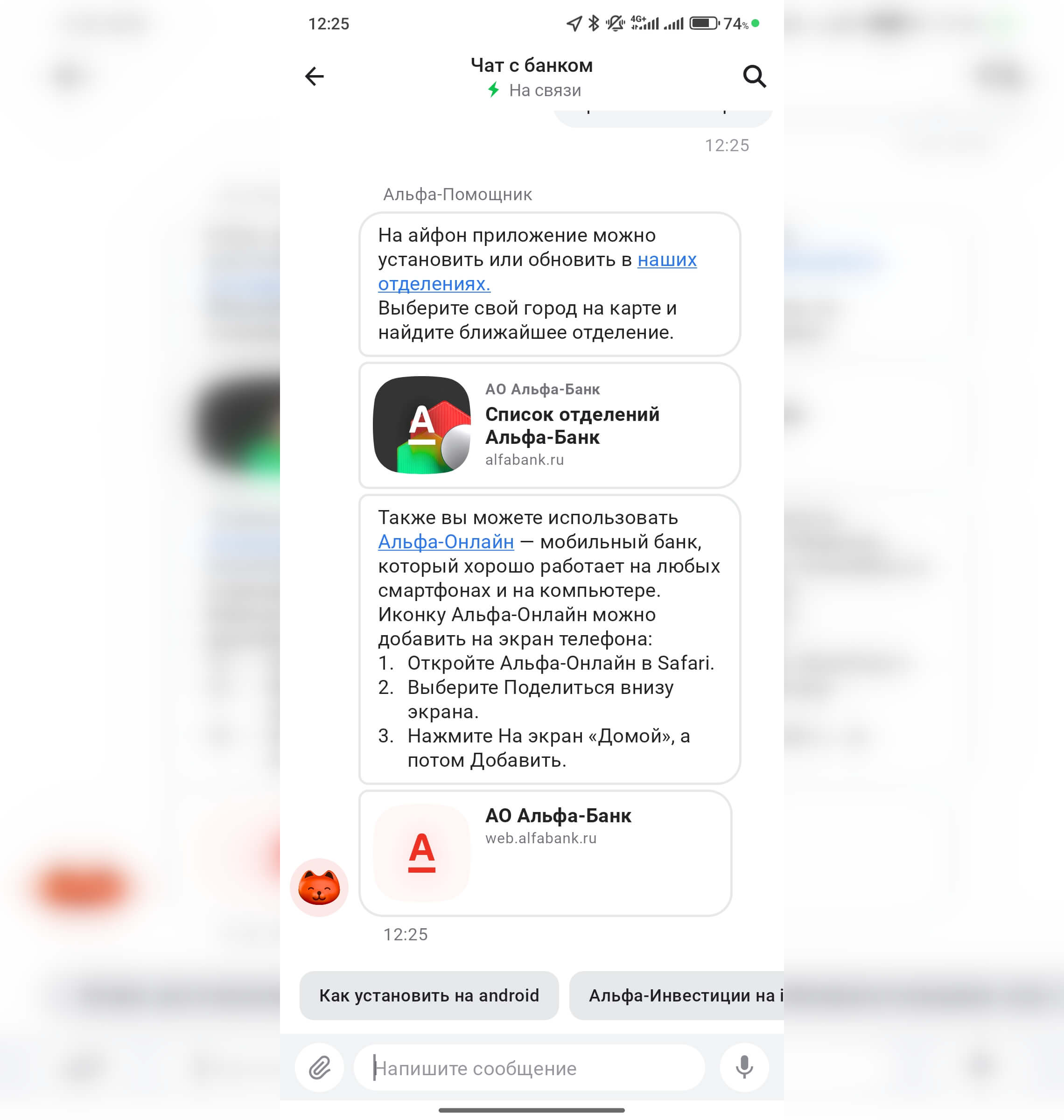
Task: Select 'Альфа-Инвестиции на i' suggestion chip
Action: click(x=677, y=995)
